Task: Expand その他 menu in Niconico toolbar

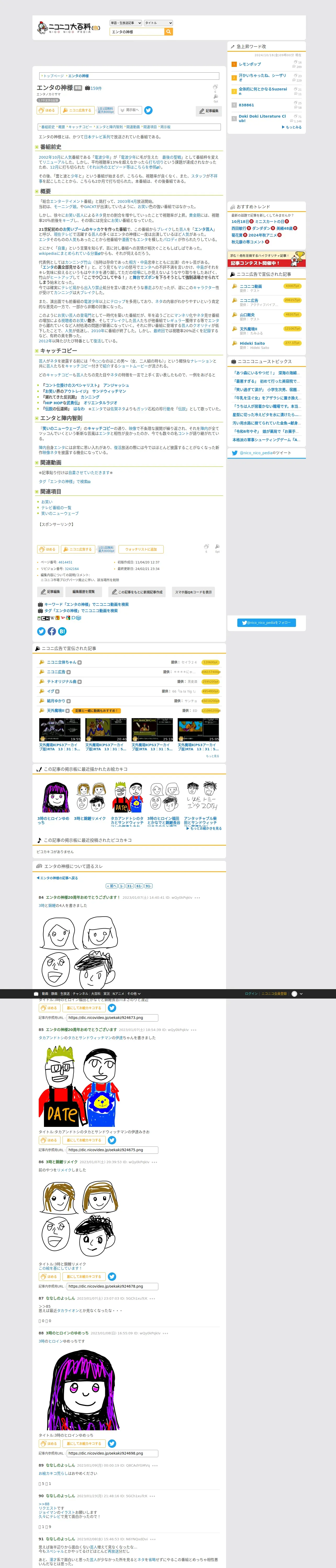Action: pos(133,994)
